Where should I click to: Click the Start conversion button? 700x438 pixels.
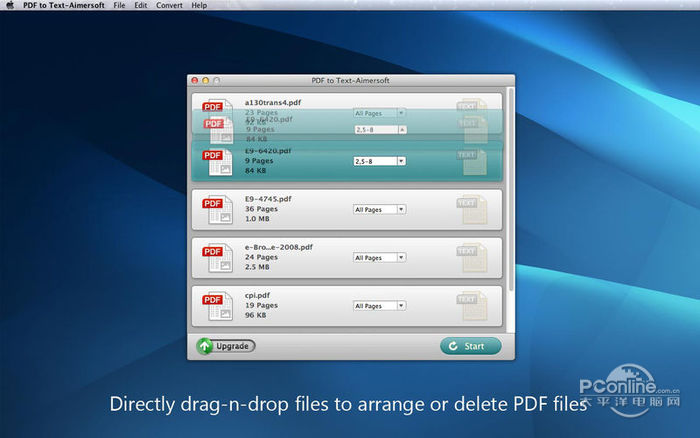(x=471, y=346)
